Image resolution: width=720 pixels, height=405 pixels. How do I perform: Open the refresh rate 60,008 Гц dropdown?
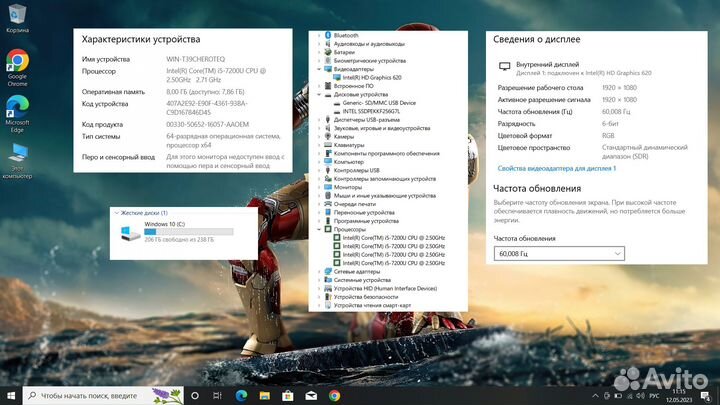[559, 253]
